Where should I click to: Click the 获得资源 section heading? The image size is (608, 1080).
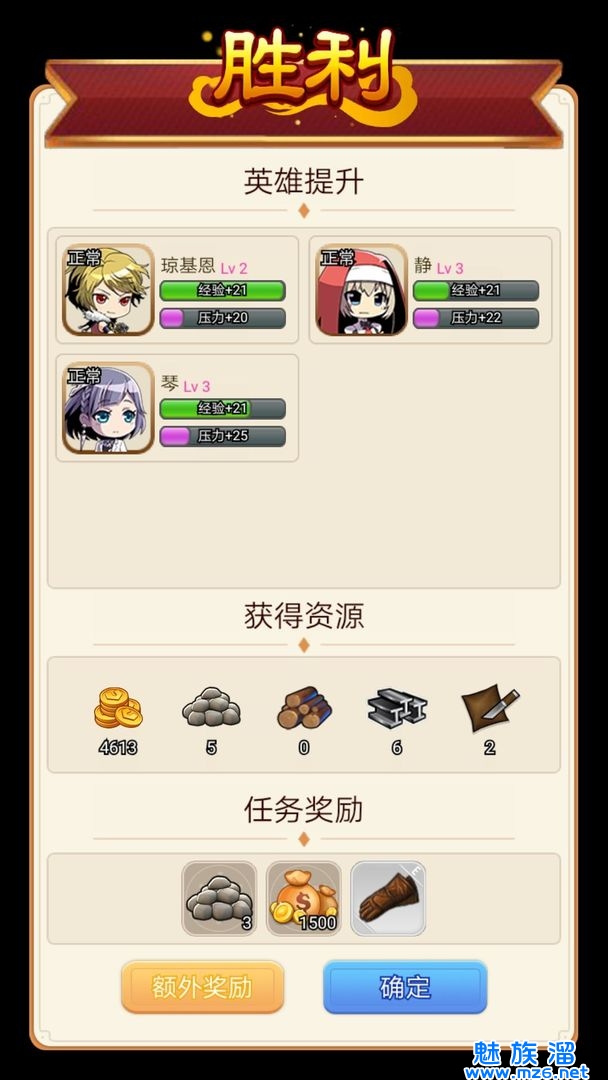(304, 616)
